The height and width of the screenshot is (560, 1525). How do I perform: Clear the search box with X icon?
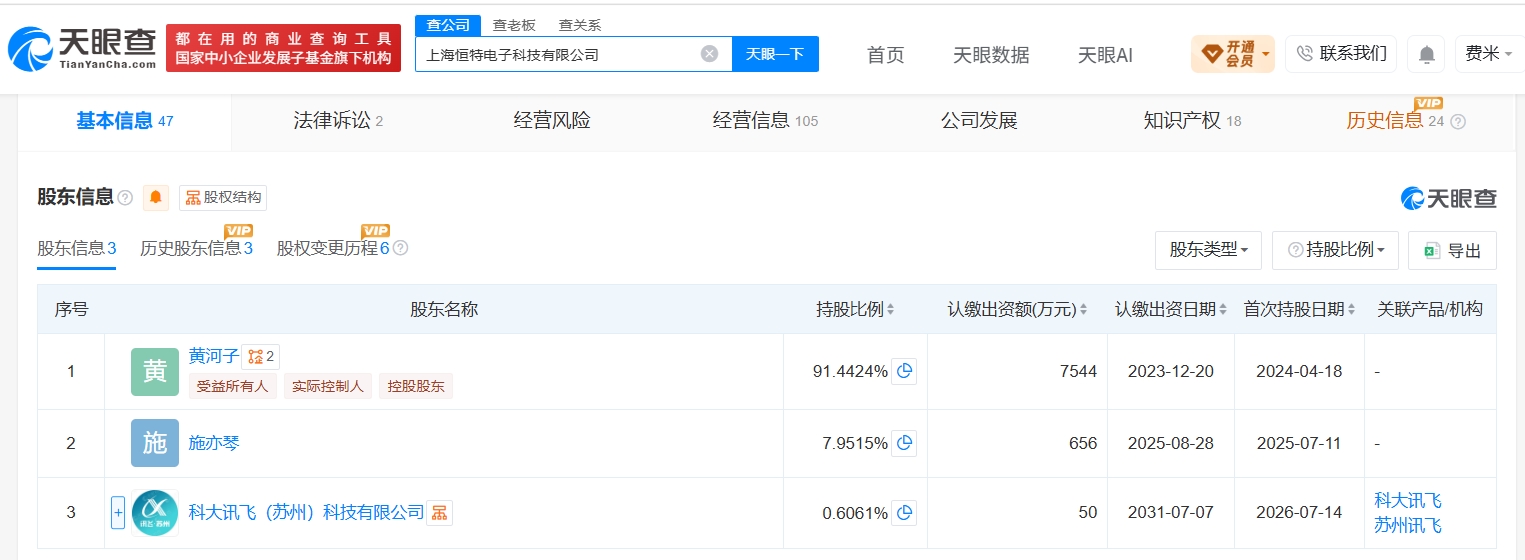(709, 54)
